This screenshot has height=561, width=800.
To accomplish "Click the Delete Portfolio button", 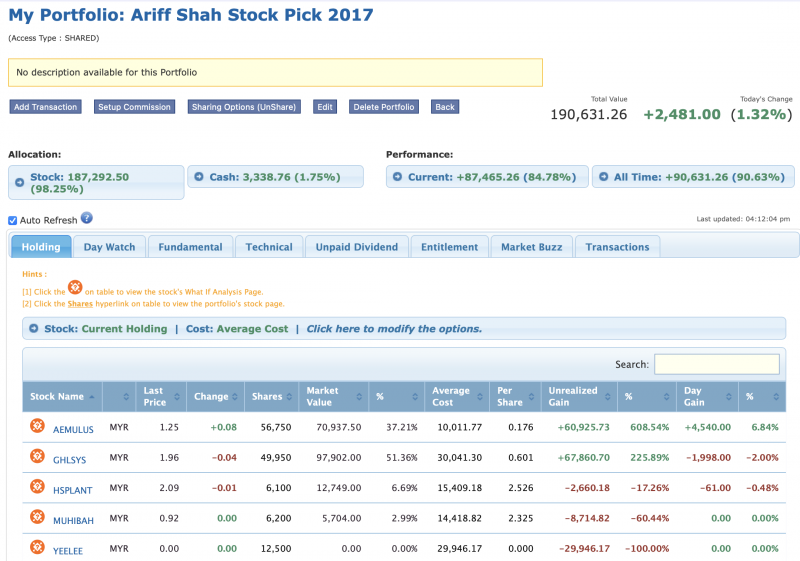I will tap(385, 107).
